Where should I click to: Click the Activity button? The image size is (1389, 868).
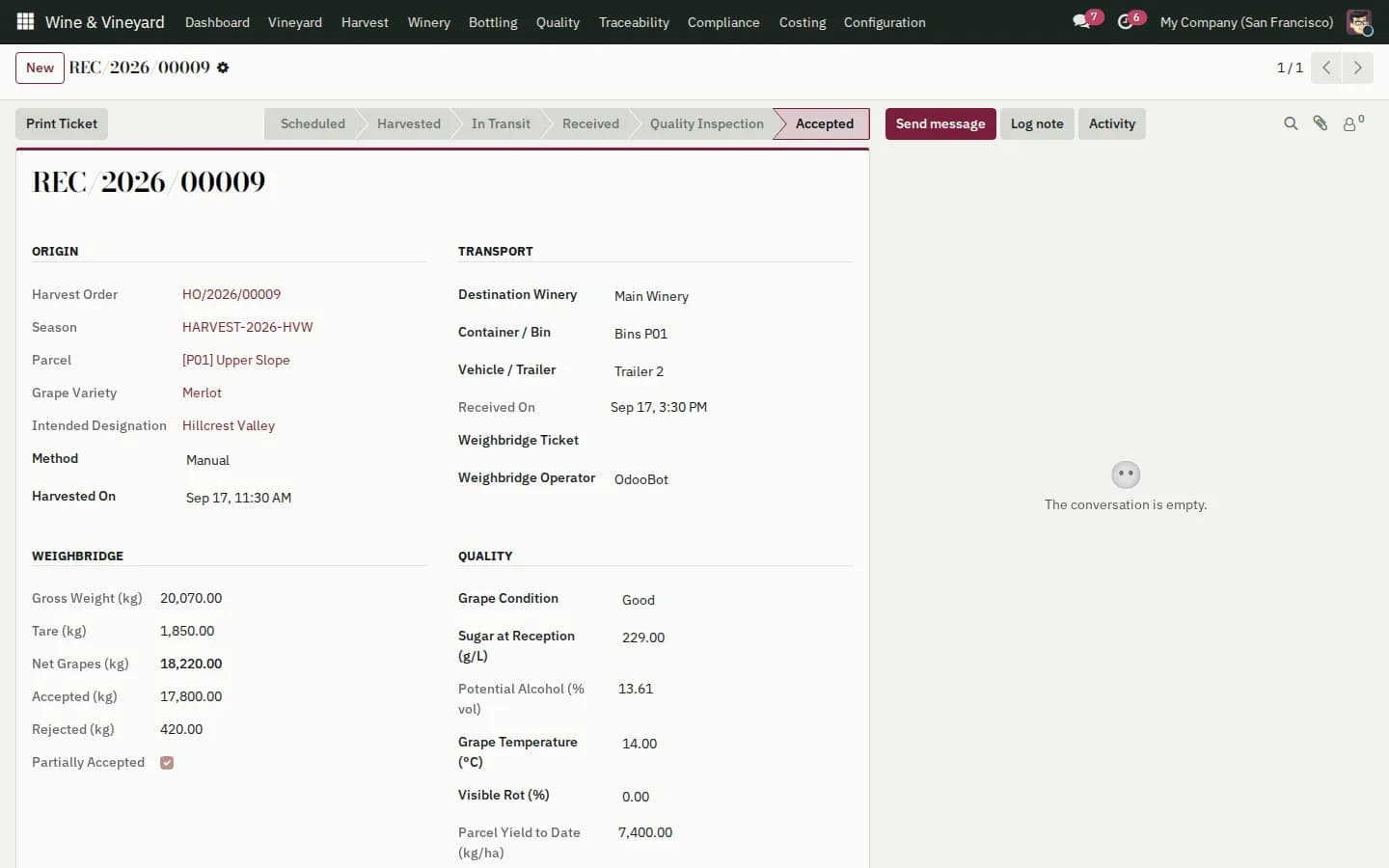pos(1112,123)
